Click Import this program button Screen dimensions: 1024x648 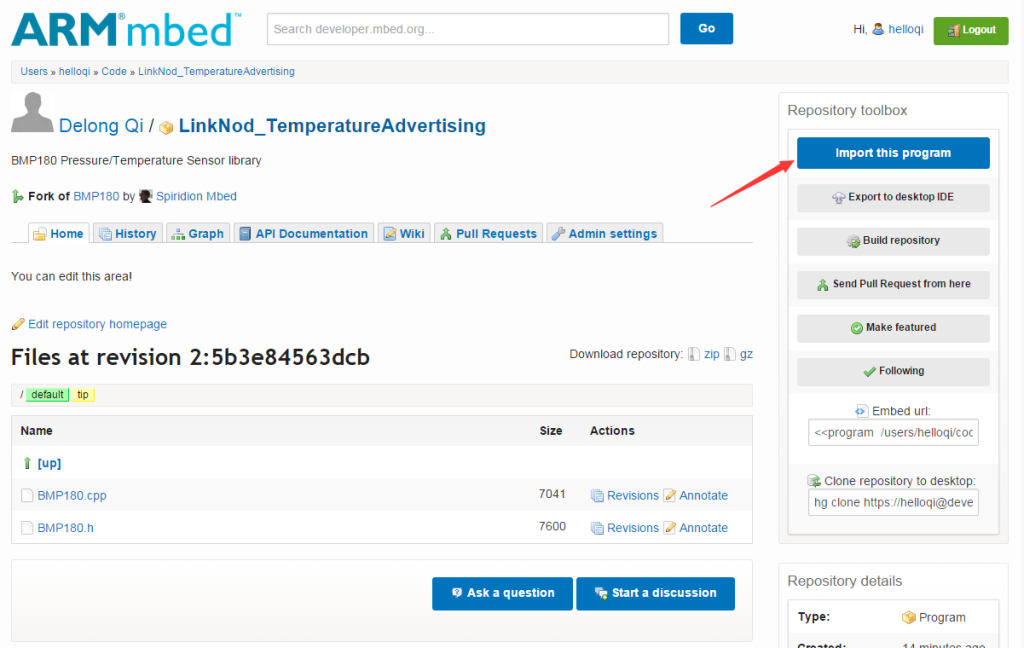893,153
